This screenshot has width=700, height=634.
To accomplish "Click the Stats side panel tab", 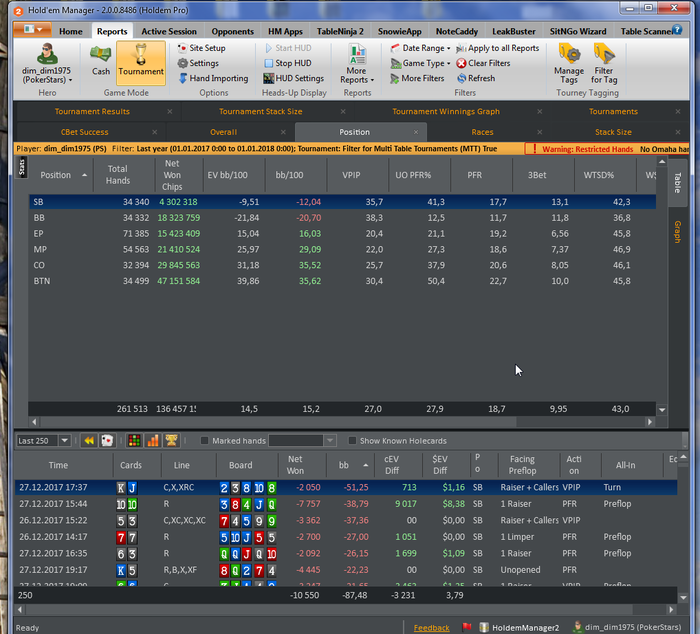I will (x=22, y=167).
